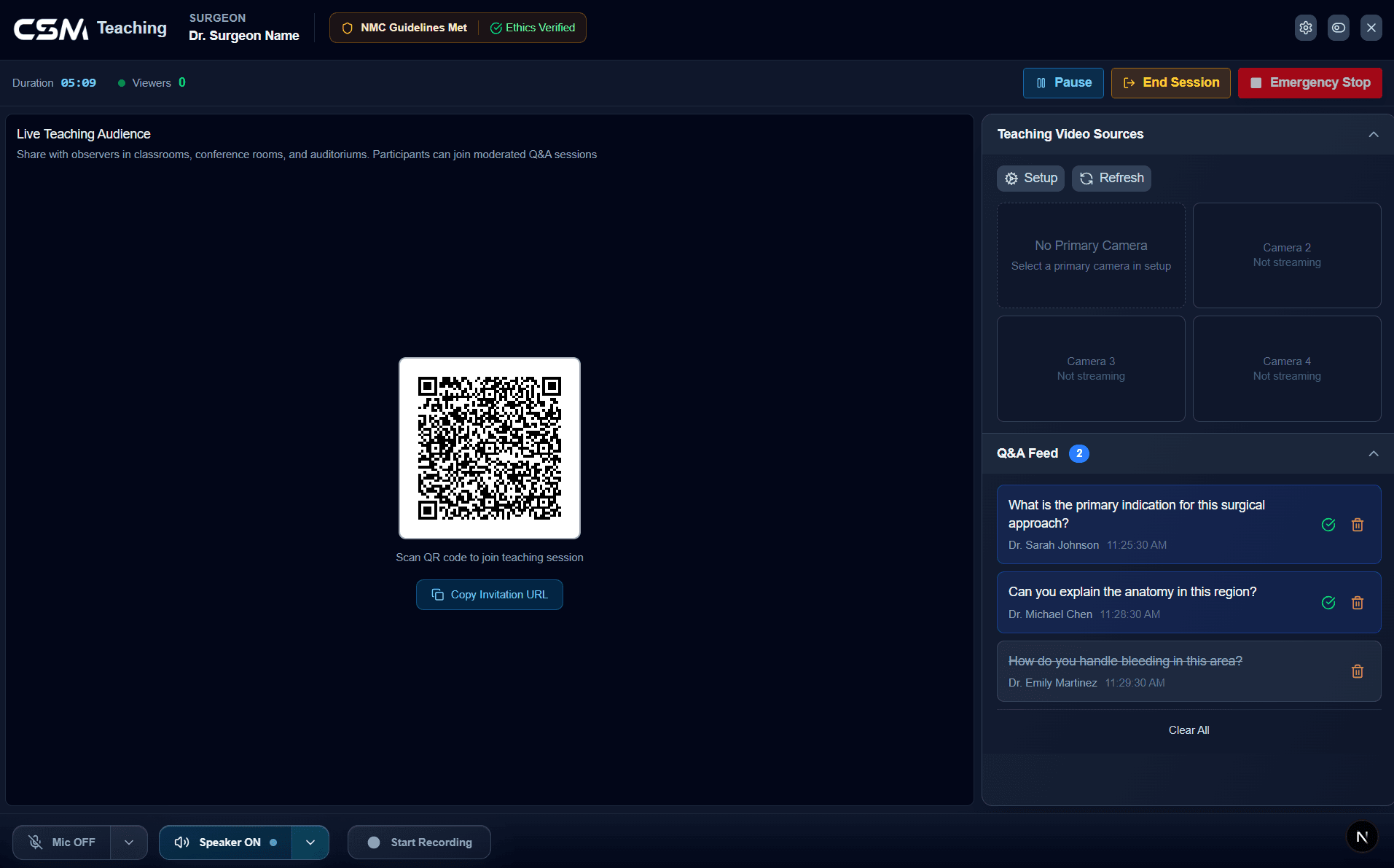This screenshot has width=1394, height=868.
Task: Toggle the speaker off
Action: click(225, 842)
